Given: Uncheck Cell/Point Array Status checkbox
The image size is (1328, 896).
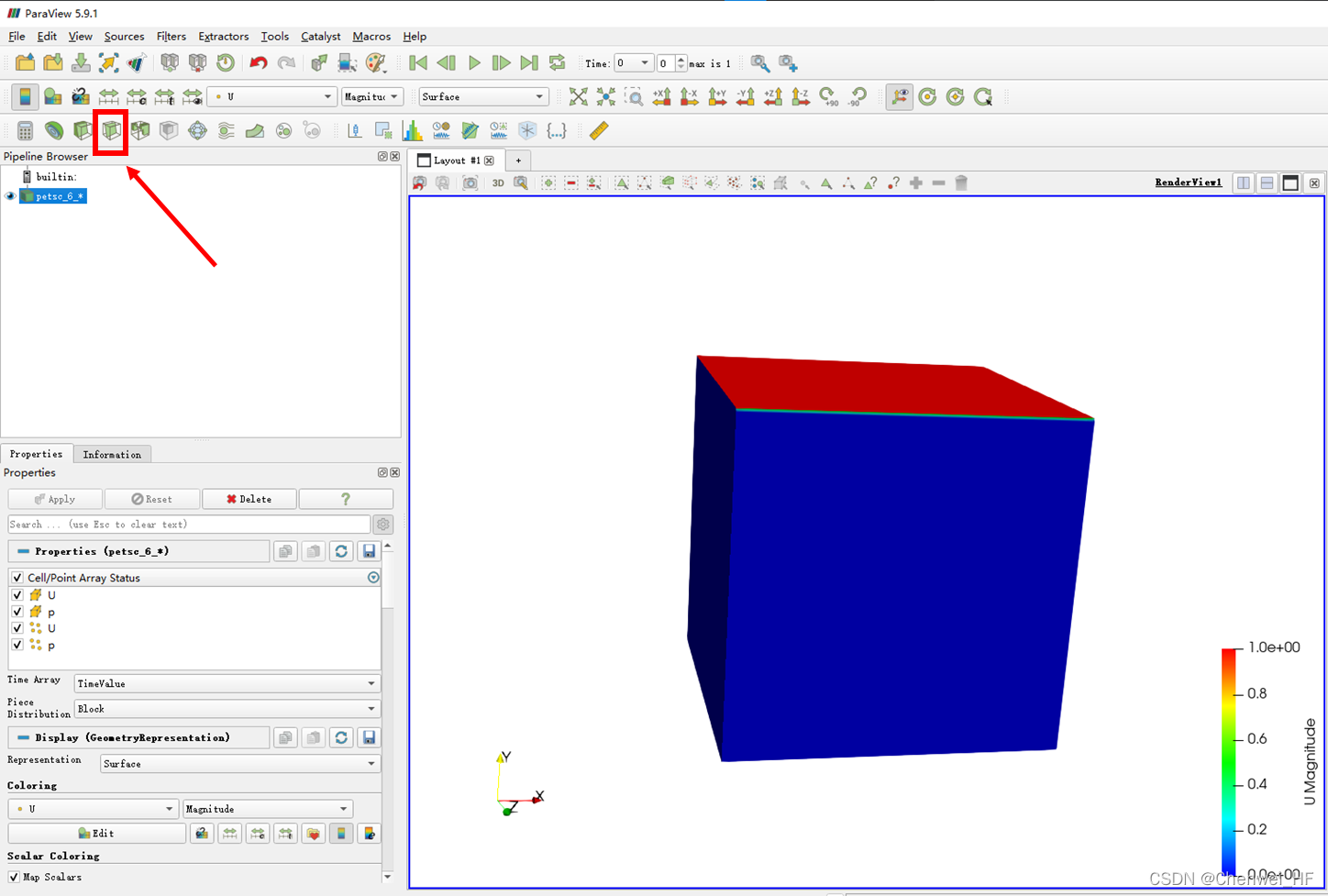Looking at the screenshot, I should (17, 578).
